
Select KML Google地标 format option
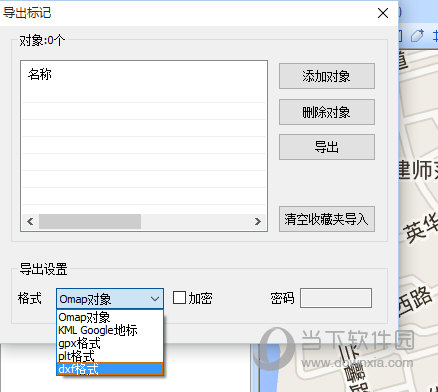tap(110, 330)
